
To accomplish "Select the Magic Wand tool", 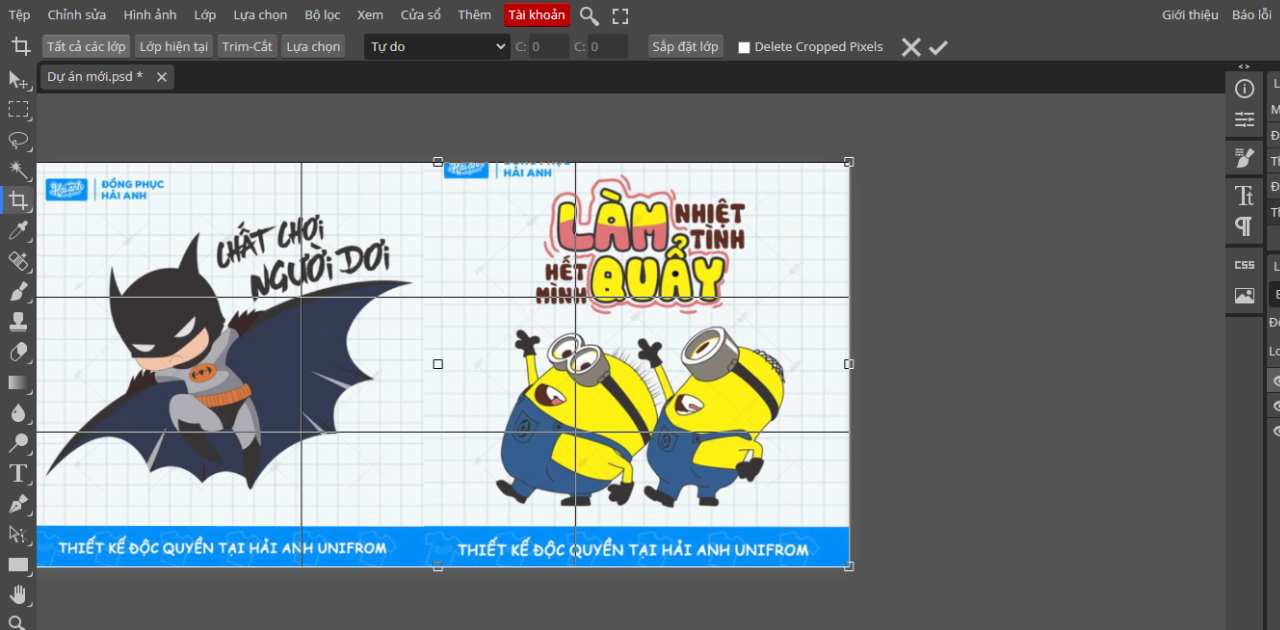I will pos(18,170).
